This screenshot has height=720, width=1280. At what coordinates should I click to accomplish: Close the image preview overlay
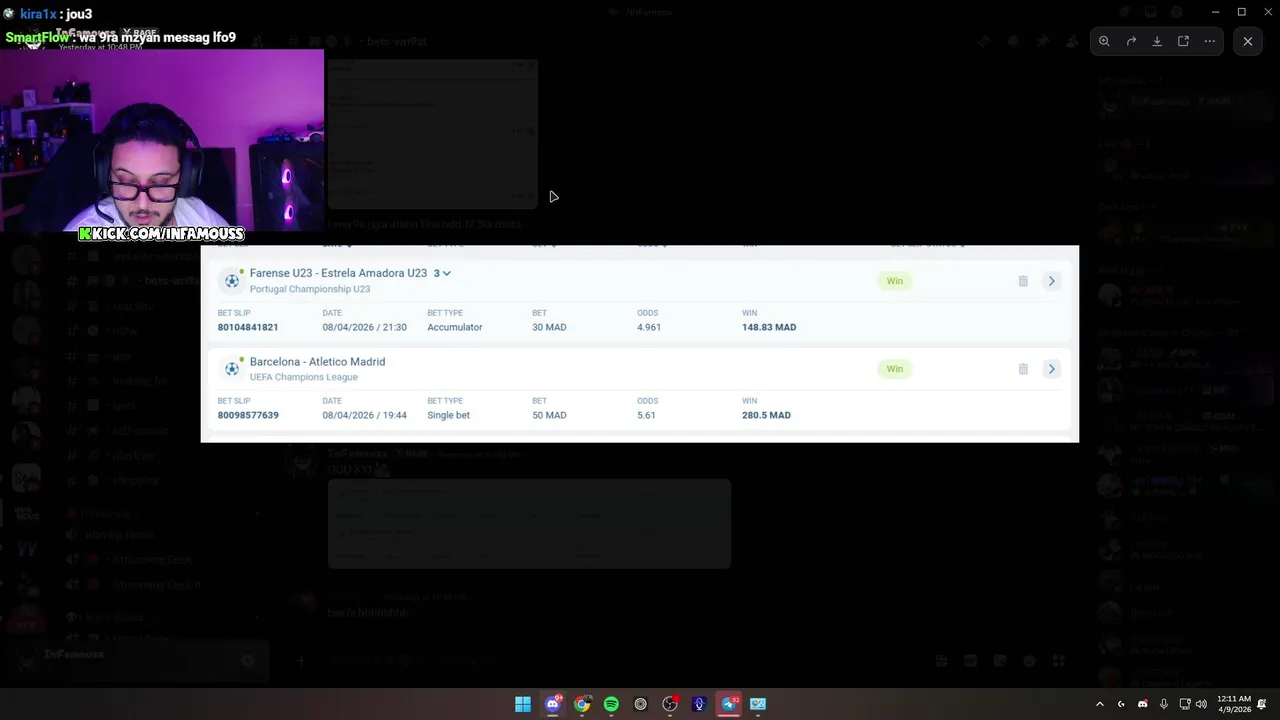point(1248,41)
